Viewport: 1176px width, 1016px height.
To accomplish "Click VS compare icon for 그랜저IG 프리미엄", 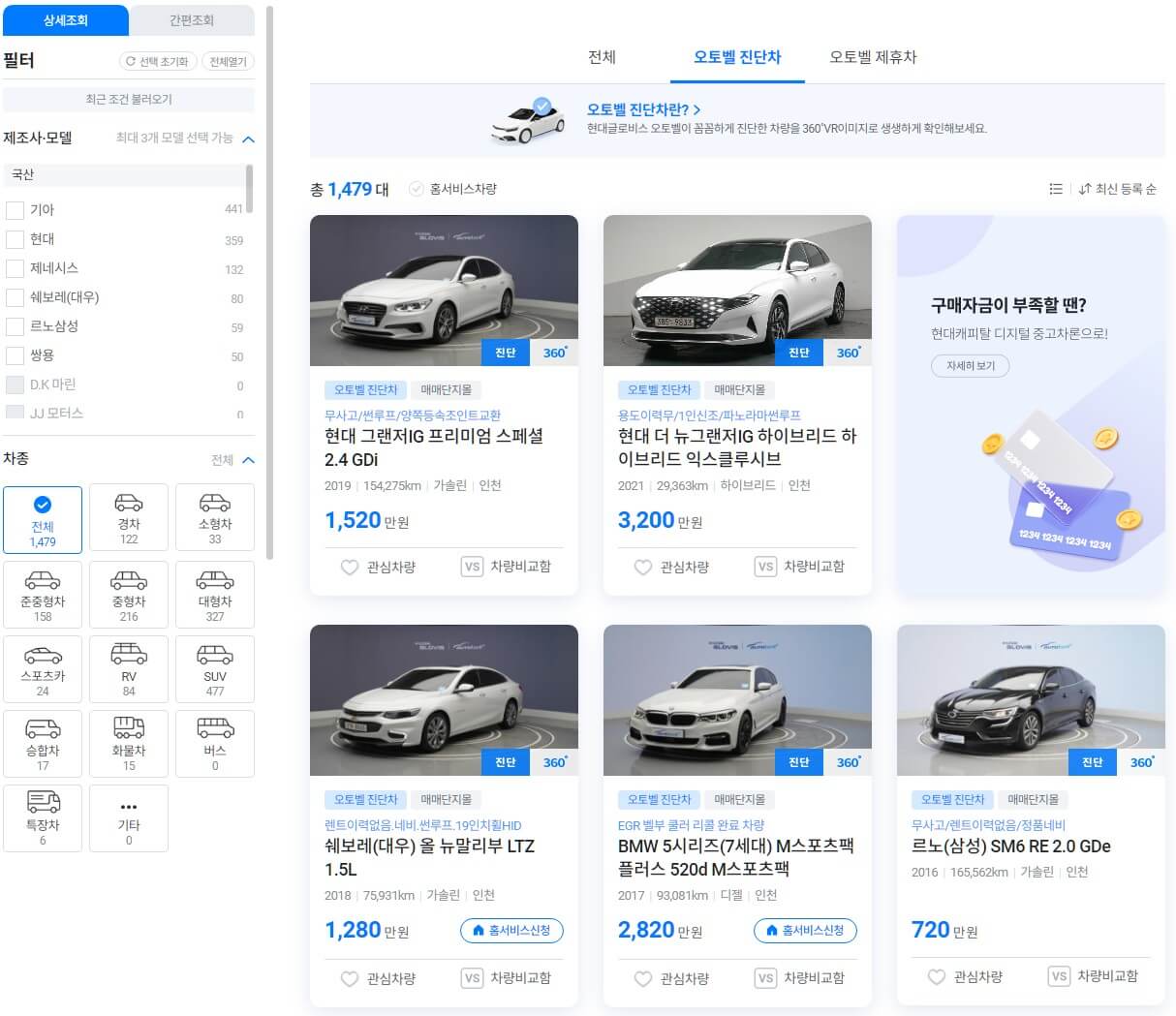I will [472, 567].
